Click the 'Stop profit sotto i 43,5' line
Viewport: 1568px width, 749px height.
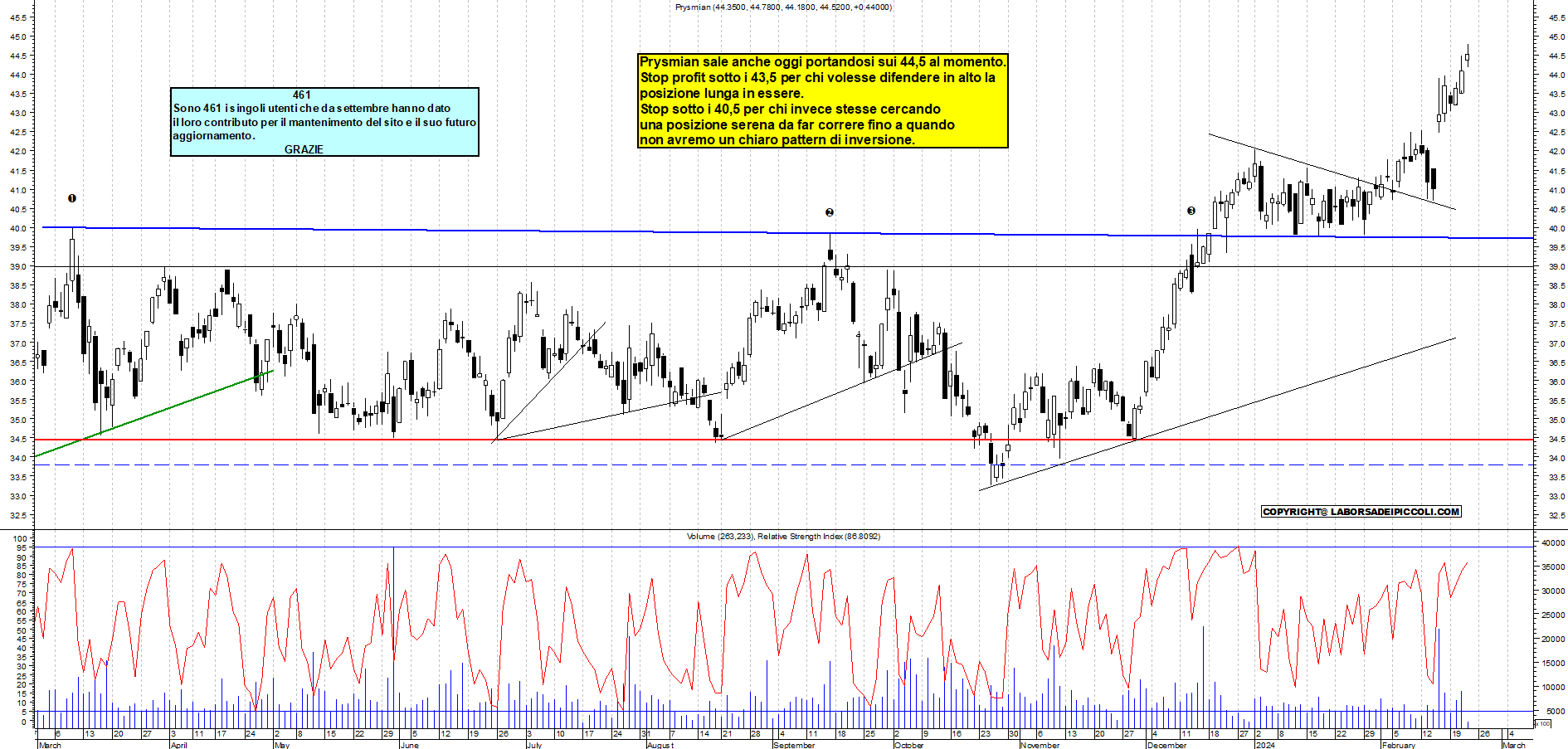click(817, 77)
